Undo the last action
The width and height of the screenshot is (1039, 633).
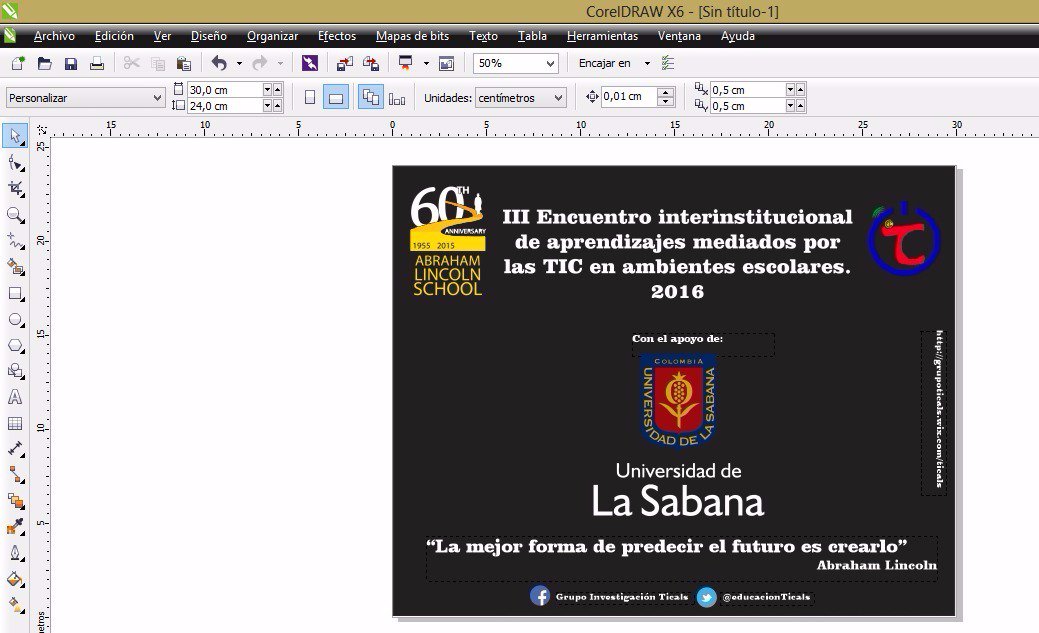pyautogui.click(x=219, y=63)
